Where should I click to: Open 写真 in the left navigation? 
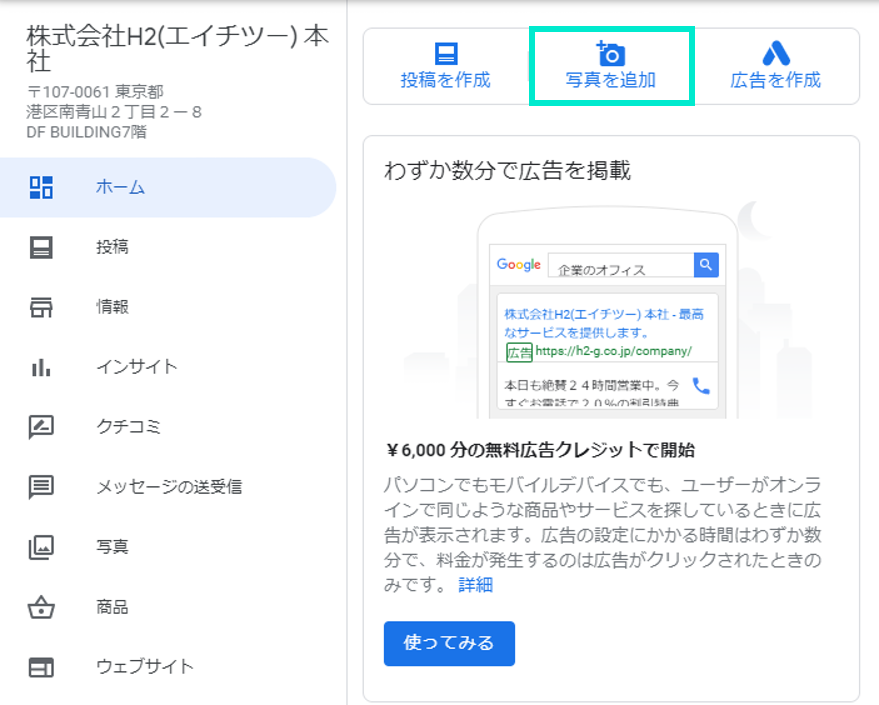click(112, 547)
